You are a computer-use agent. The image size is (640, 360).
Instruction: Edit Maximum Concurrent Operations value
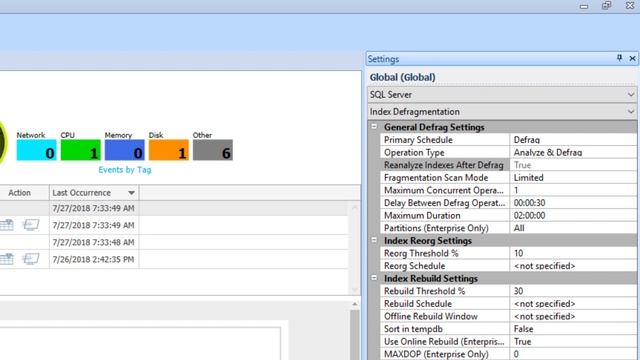pyautogui.click(x=573, y=190)
